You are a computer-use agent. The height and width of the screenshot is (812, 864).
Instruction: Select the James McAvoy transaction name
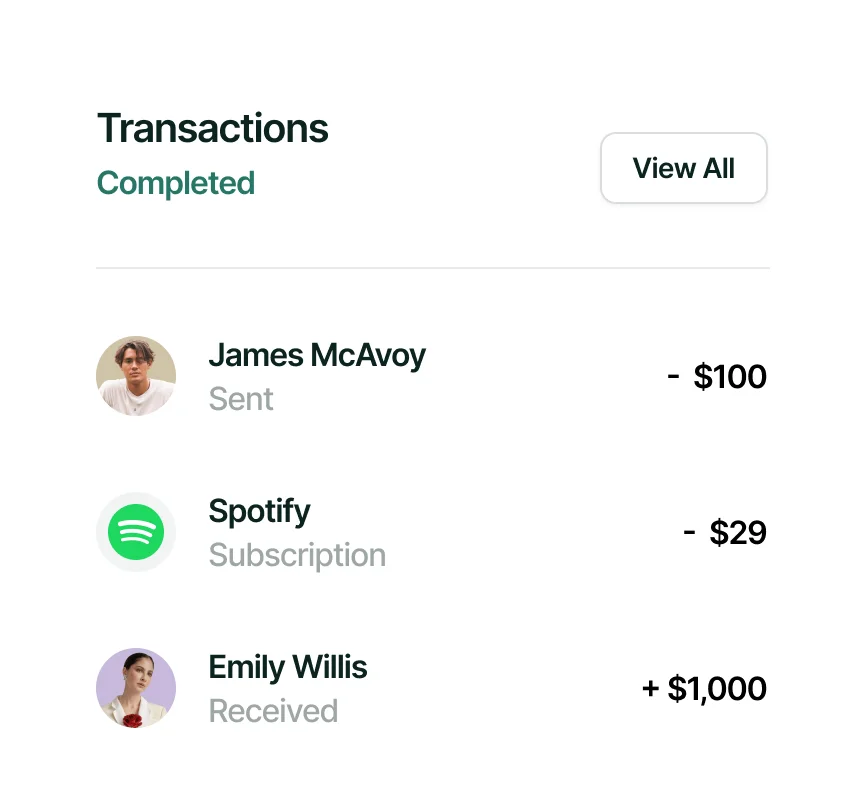tap(317, 355)
